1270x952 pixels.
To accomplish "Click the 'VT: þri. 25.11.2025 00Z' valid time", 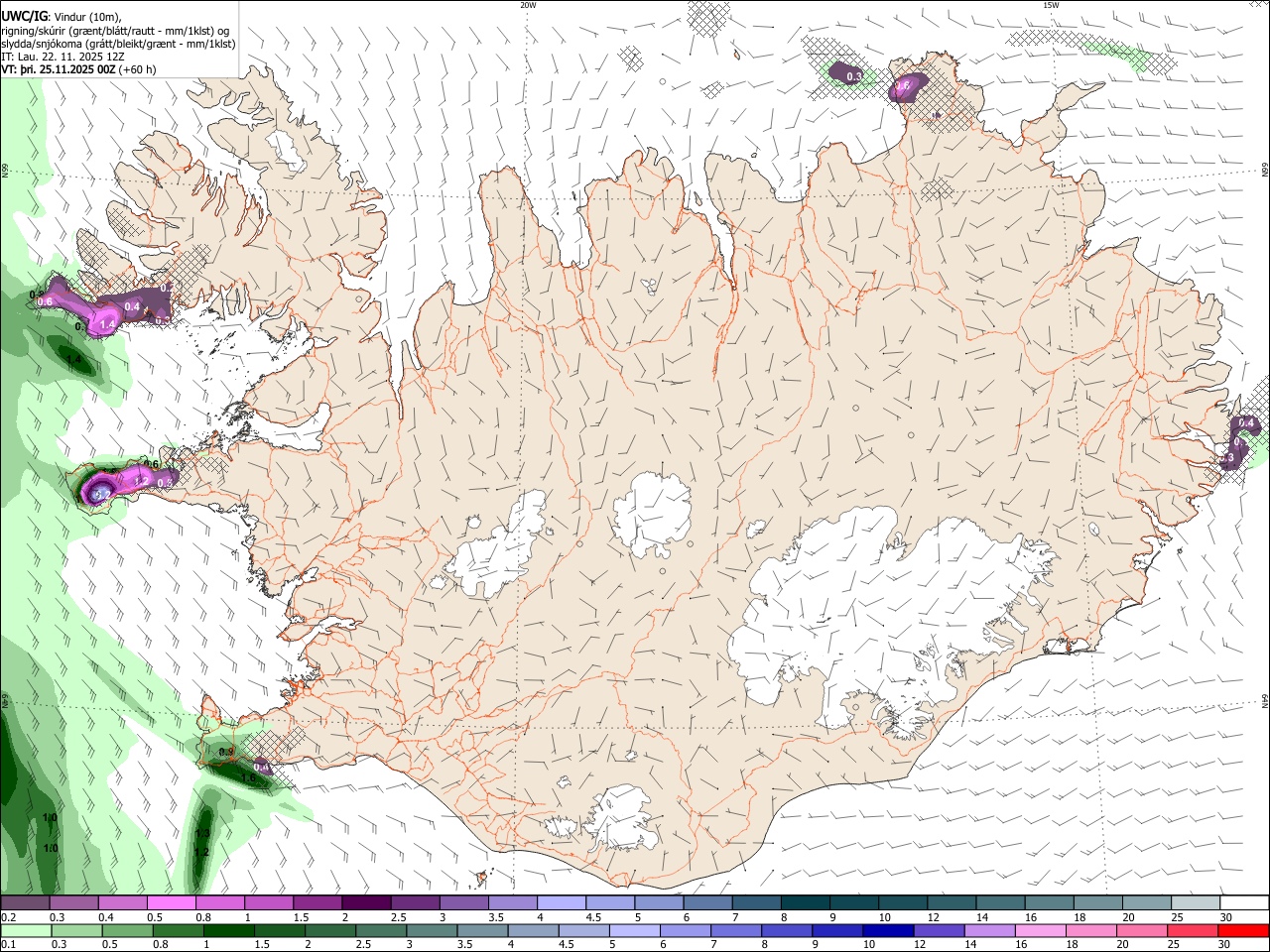I will pos(60,69).
